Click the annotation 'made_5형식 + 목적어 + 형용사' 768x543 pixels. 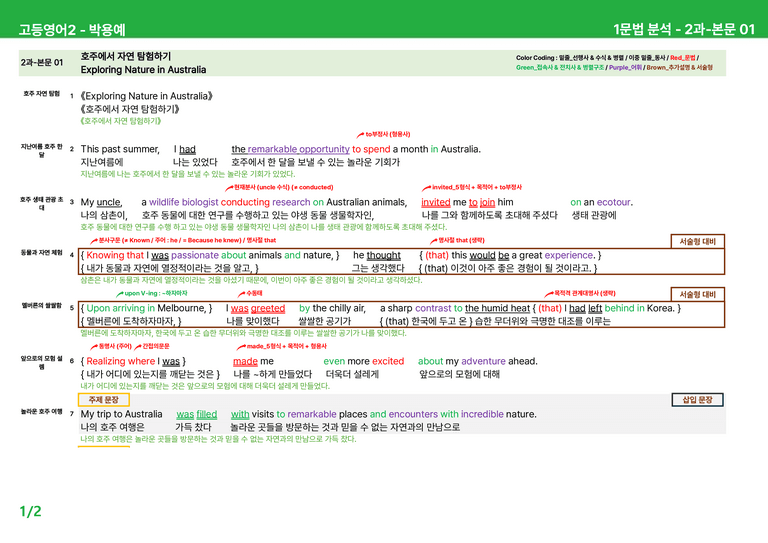coord(286,346)
